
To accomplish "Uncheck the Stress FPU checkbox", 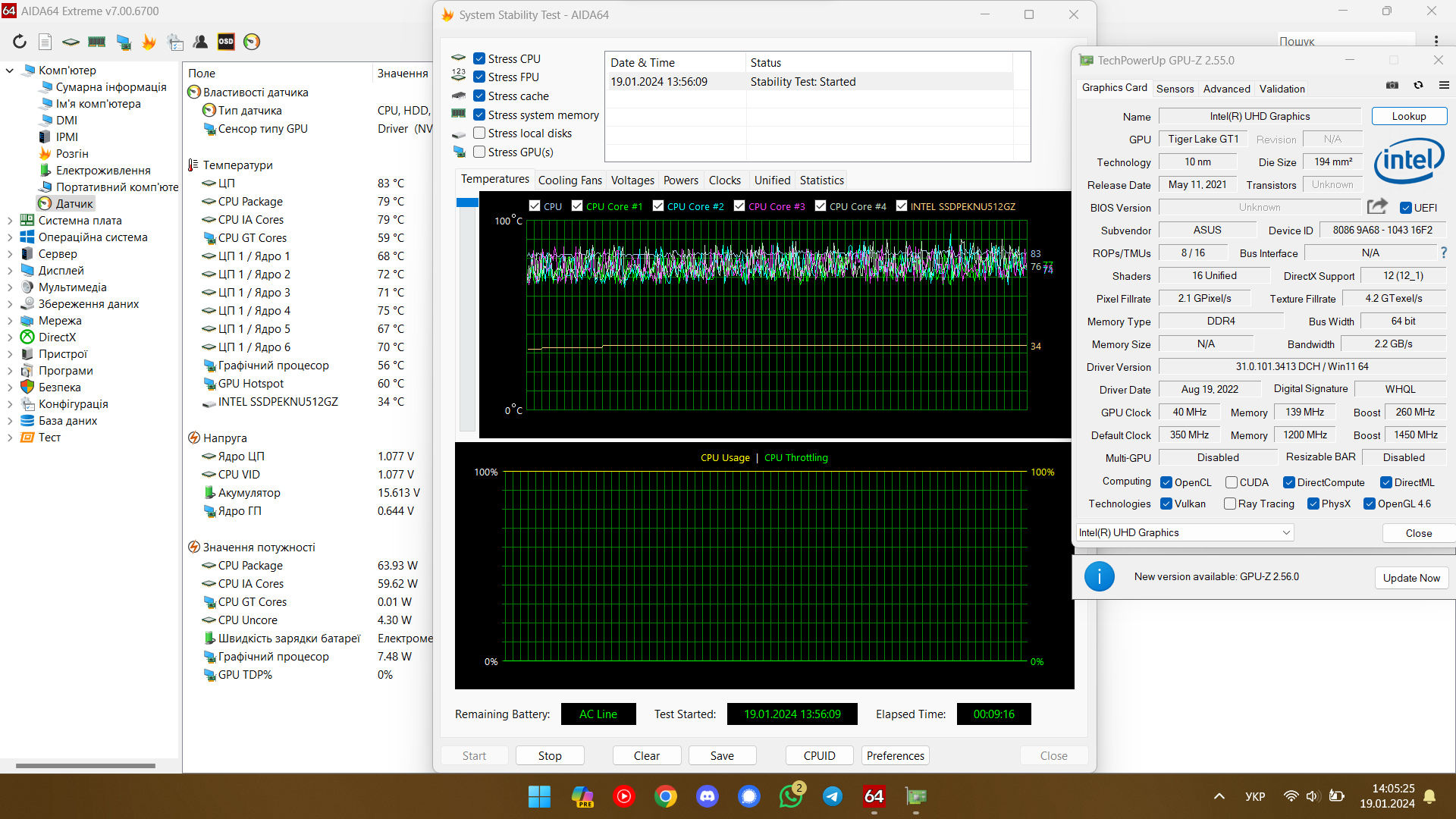I will pos(479,77).
